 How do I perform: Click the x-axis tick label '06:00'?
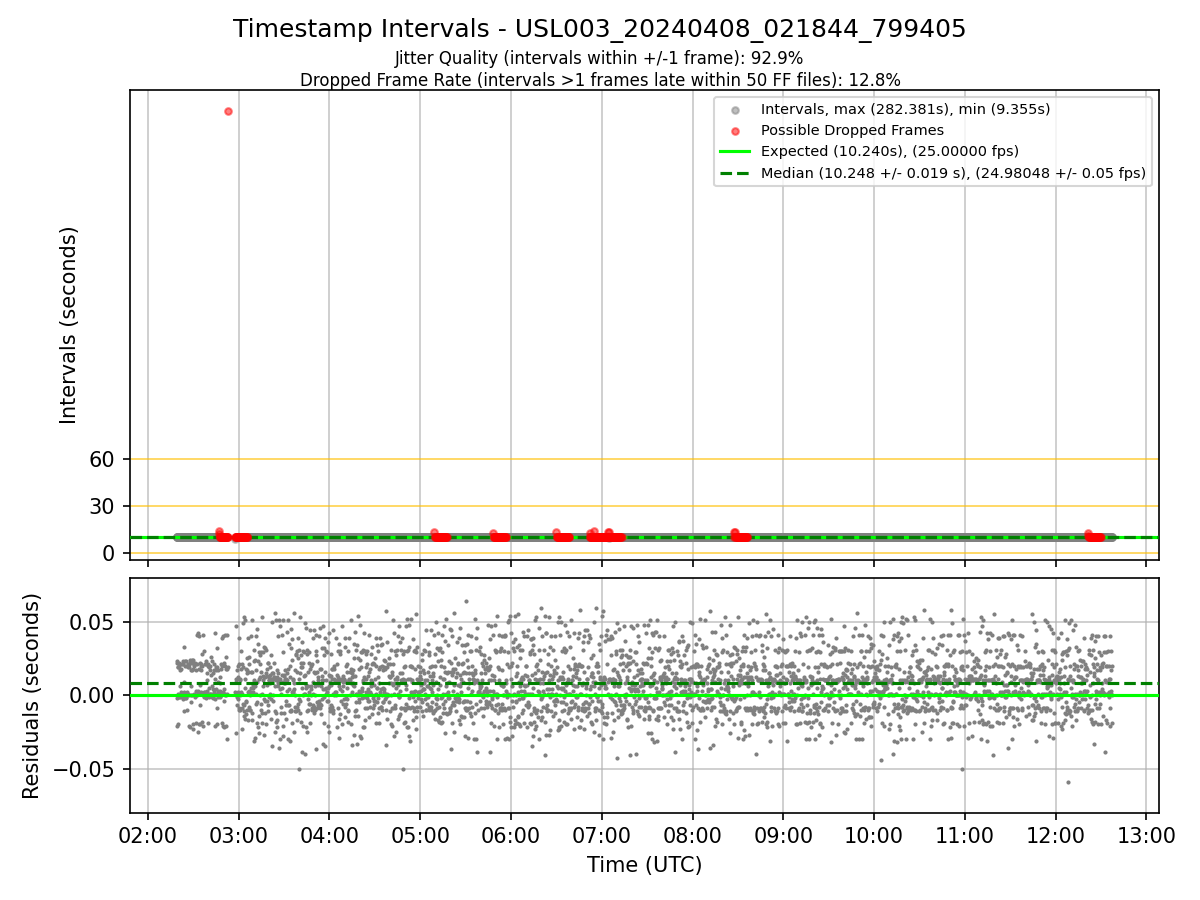pyautogui.click(x=511, y=834)
